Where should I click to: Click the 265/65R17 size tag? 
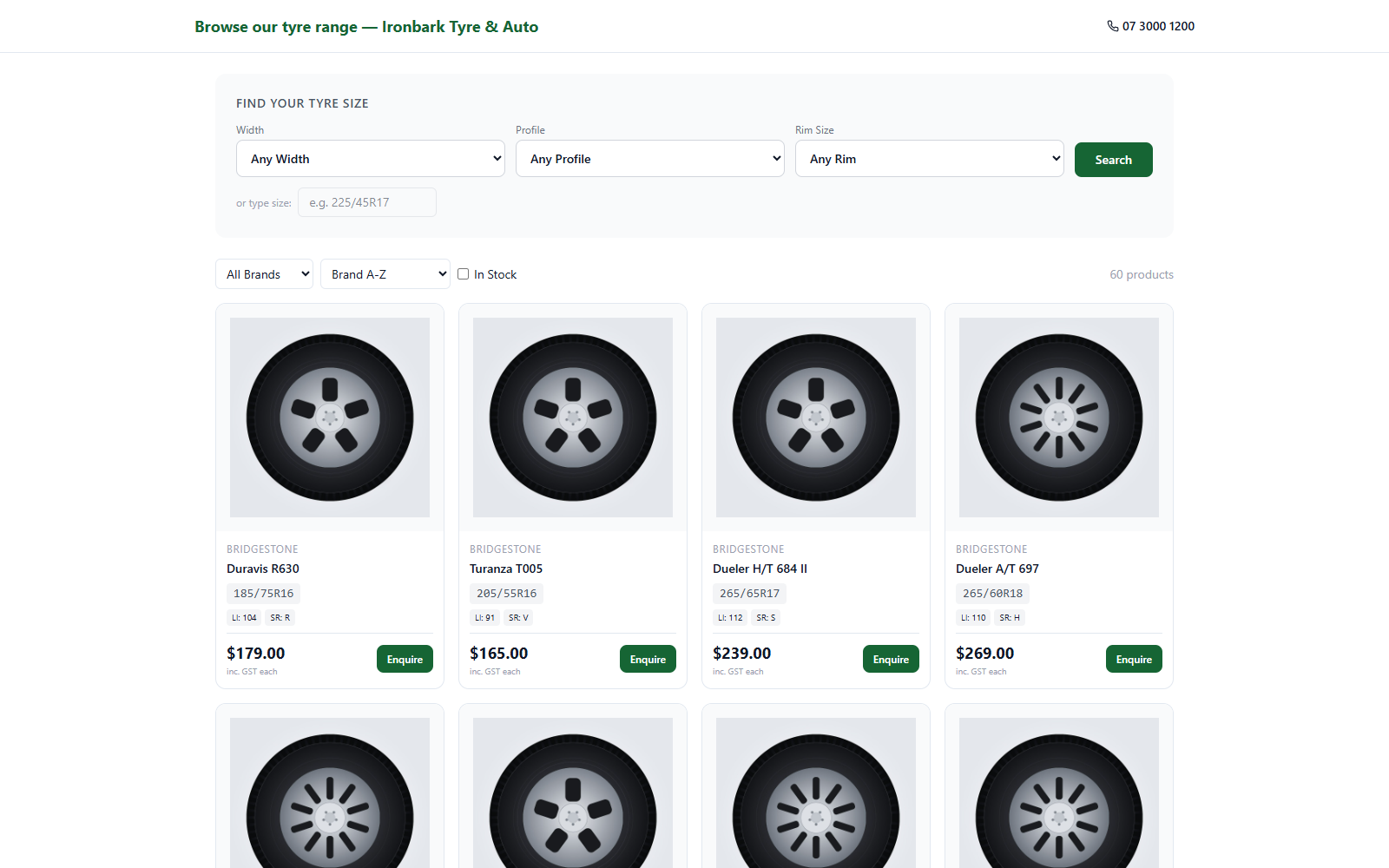[x=750, y=594]
